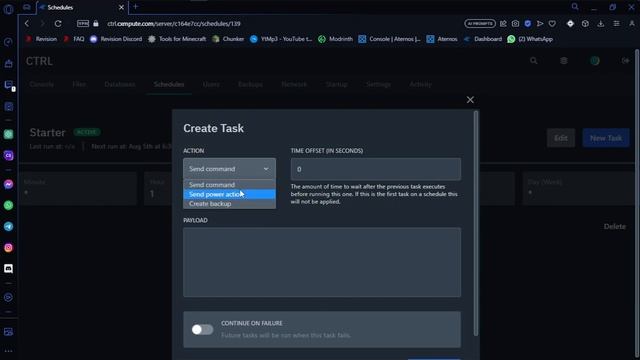Image resolution: width=640 pixels, height=360 pixels.
Task: Open the Dashboard bookmark
Action: (x=482, y=39)
